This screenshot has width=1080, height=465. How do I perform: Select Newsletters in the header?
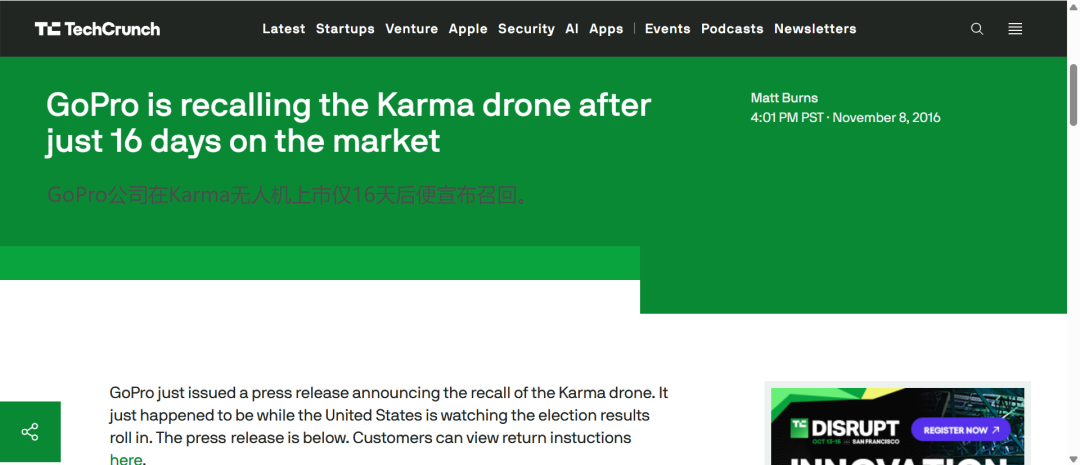(815, 29)
